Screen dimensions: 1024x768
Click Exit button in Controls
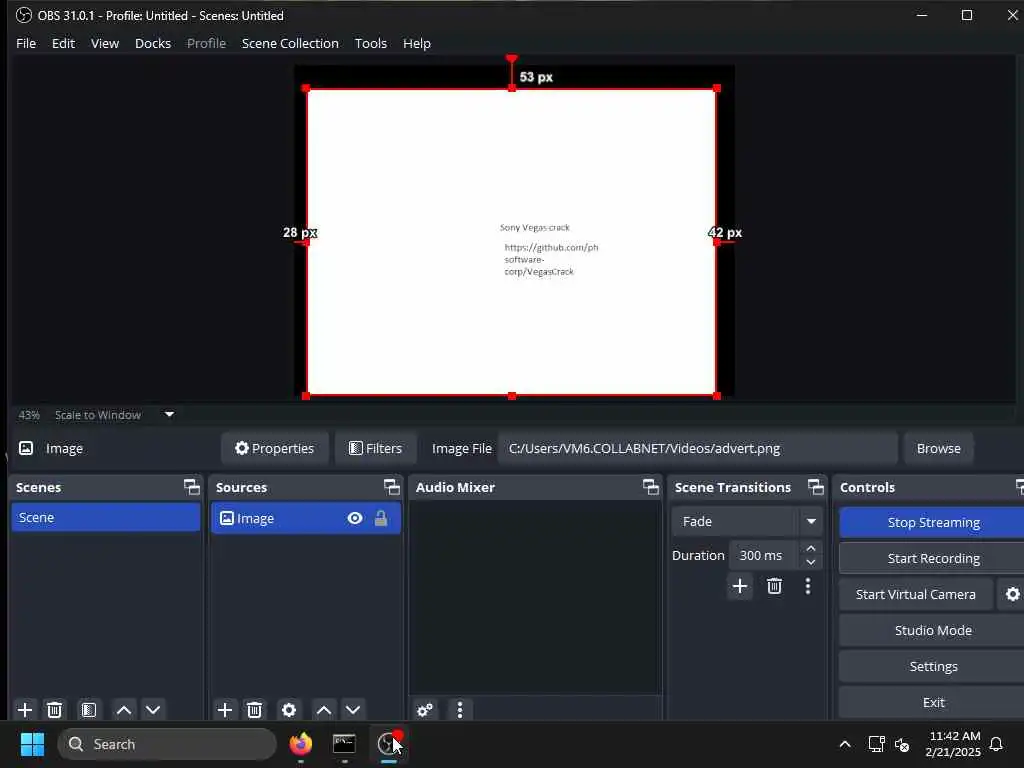(x=933, y=702)
